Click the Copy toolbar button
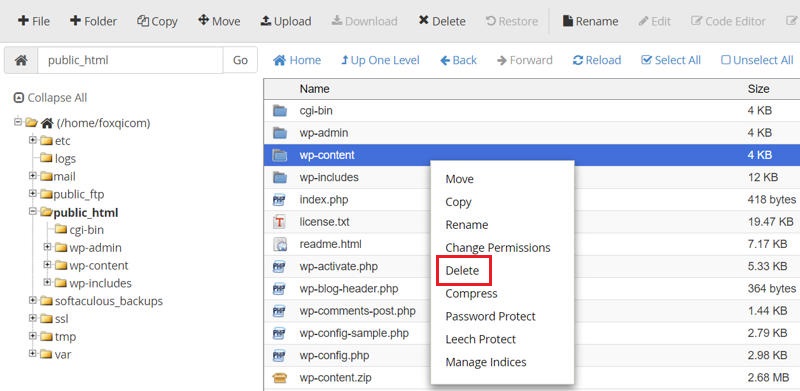Screen dimensions: 800x391 click(x=157, y=21)
